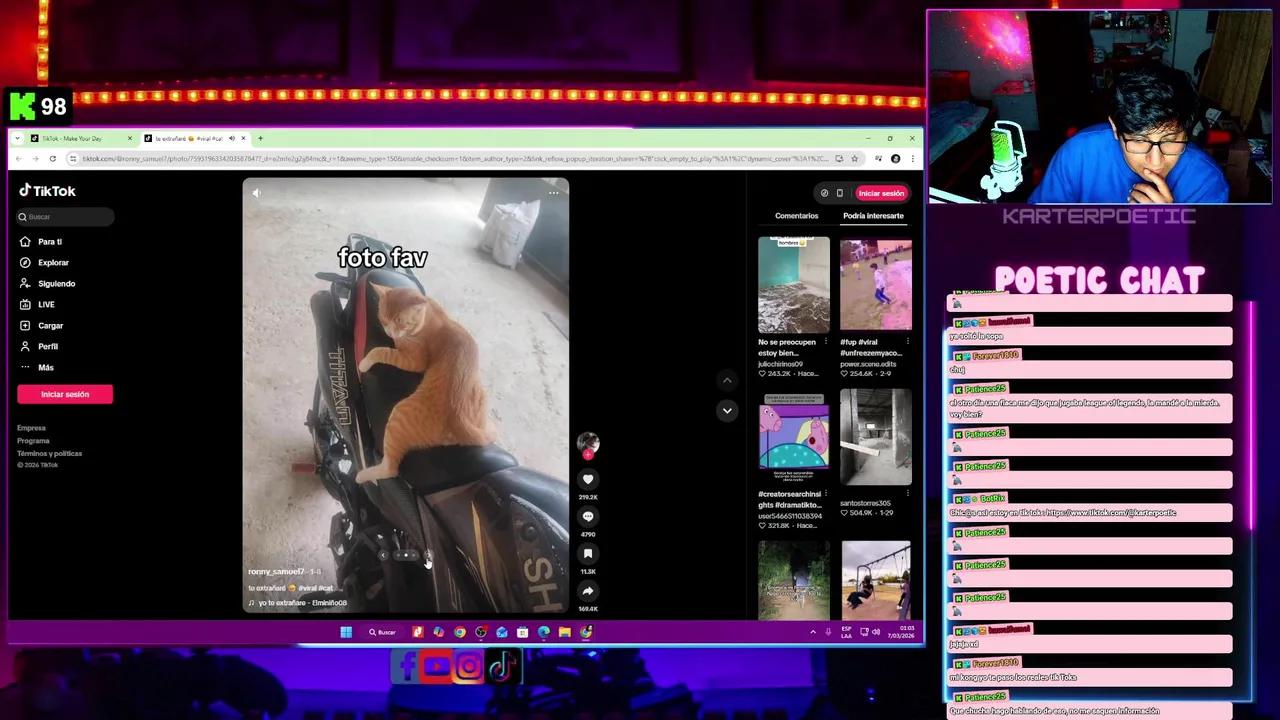Screen dimensions: 1280x720
Task: Open a new browser tab with the plus icon
Action: coord(260,138)
